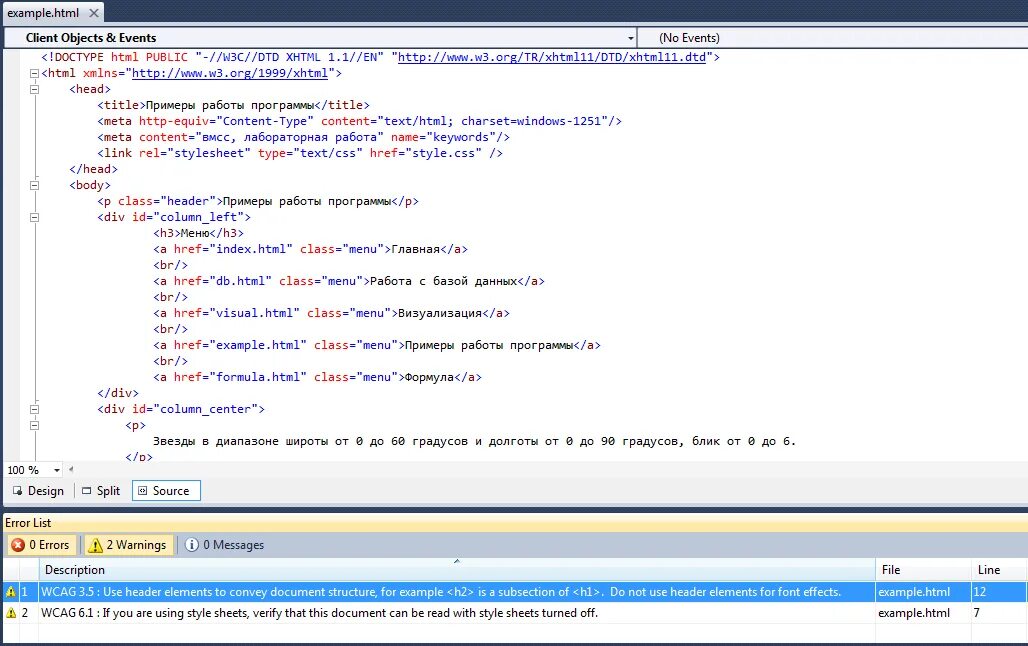This screenshot has height=646, width=1028.
Task: Open the 100 % zoom dropdown
Action: (x=56, y=470)
